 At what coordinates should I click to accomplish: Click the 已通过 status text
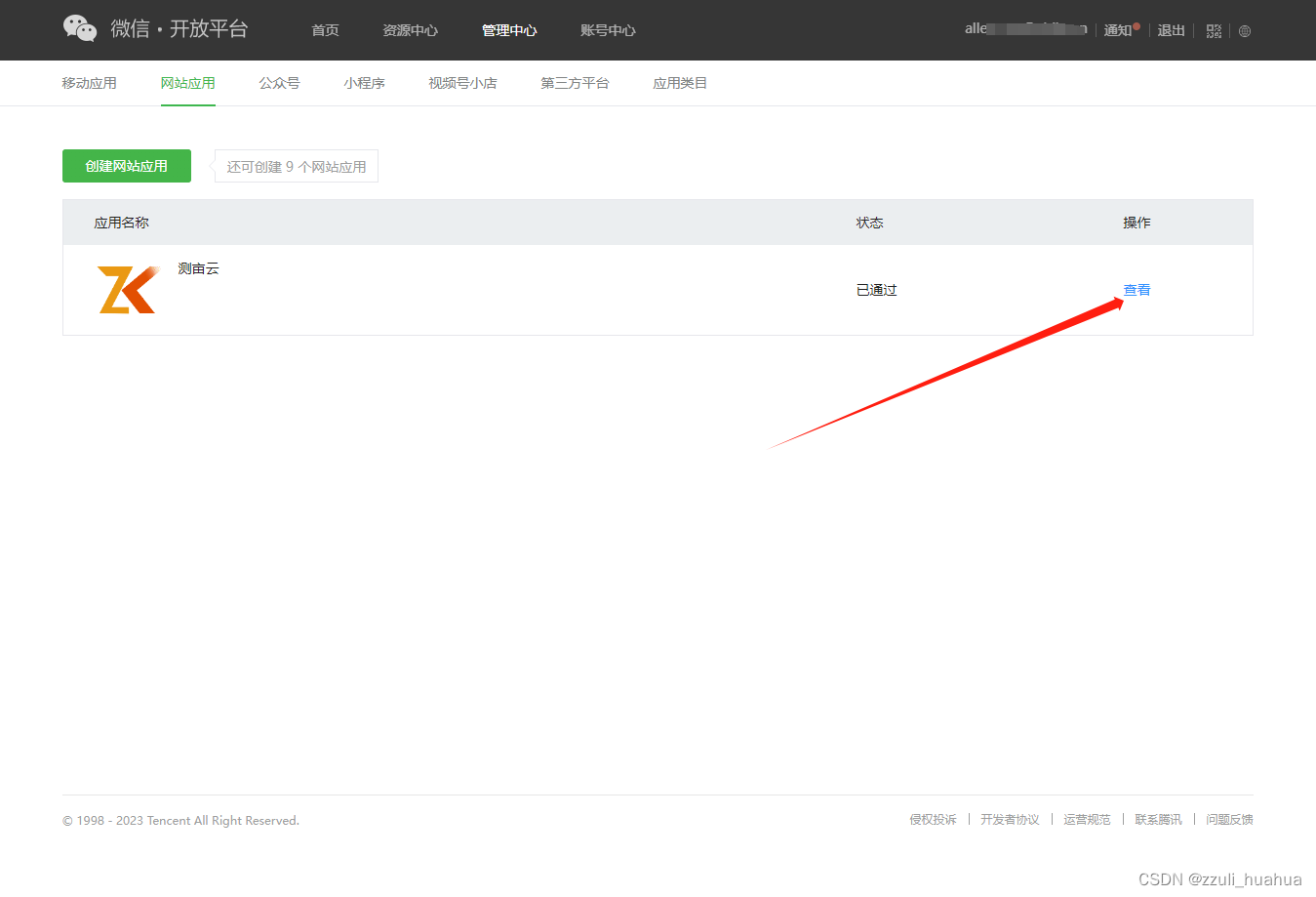(x=876, y=290)
